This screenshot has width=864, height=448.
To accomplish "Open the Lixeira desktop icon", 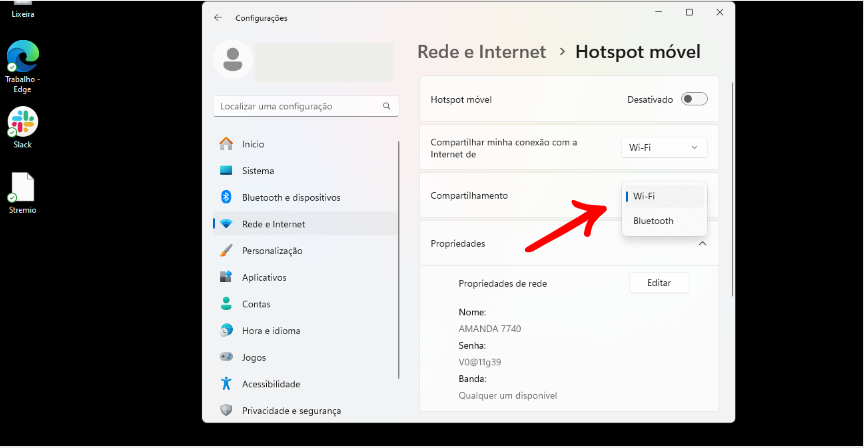I will click(x=23, y=9).
